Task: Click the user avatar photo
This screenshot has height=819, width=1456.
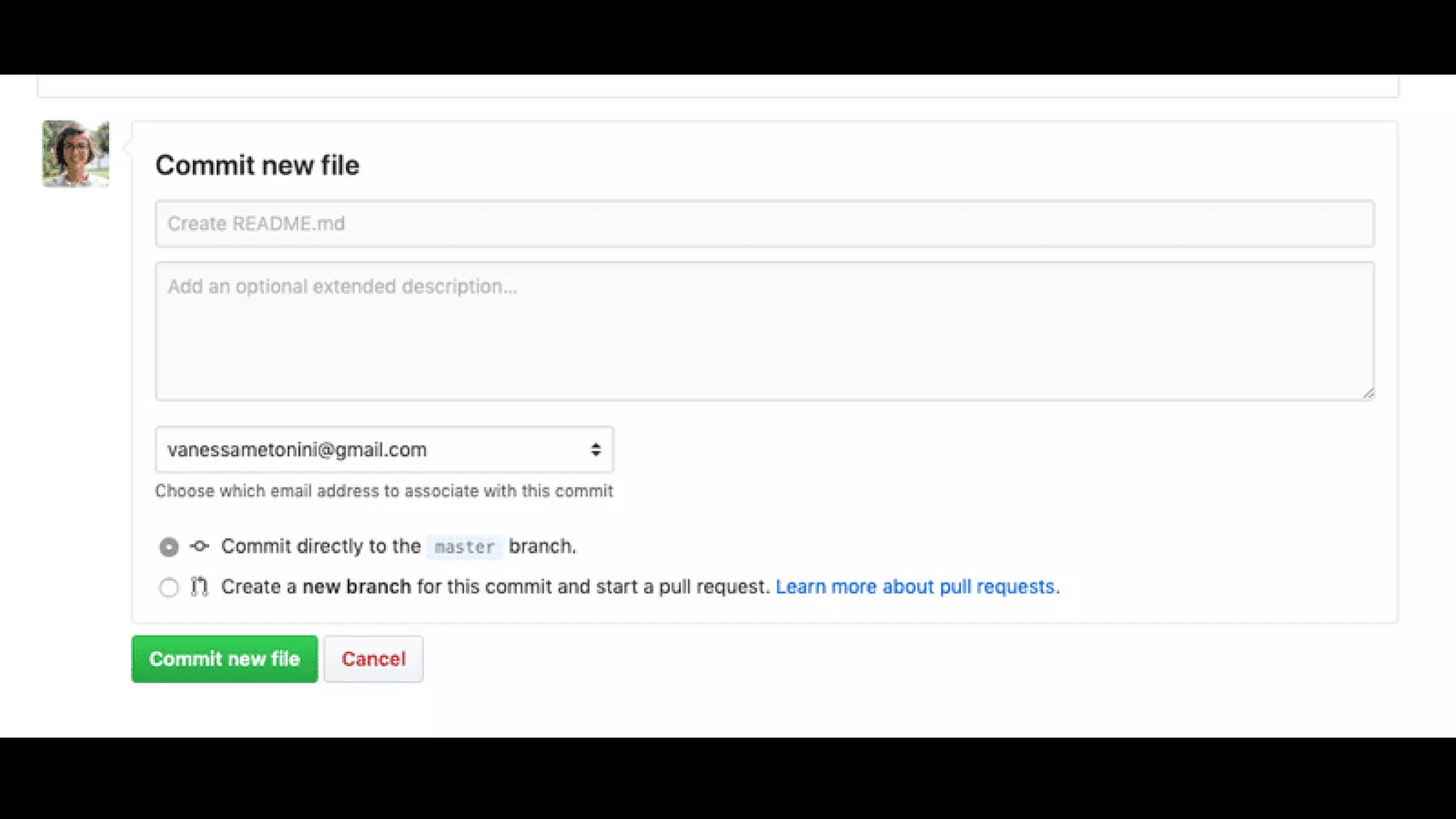Action: 75,154
